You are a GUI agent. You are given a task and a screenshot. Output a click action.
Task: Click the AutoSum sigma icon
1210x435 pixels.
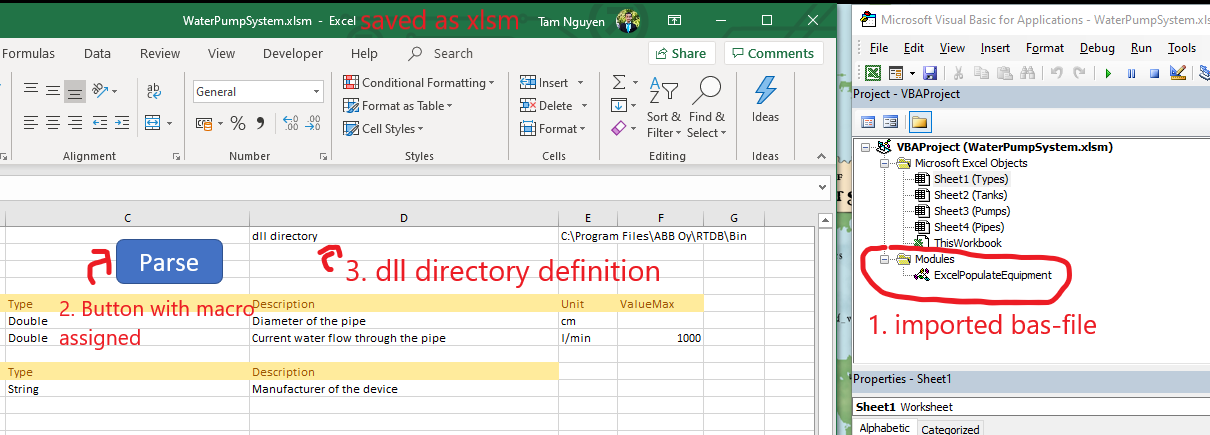coord(619,82)
